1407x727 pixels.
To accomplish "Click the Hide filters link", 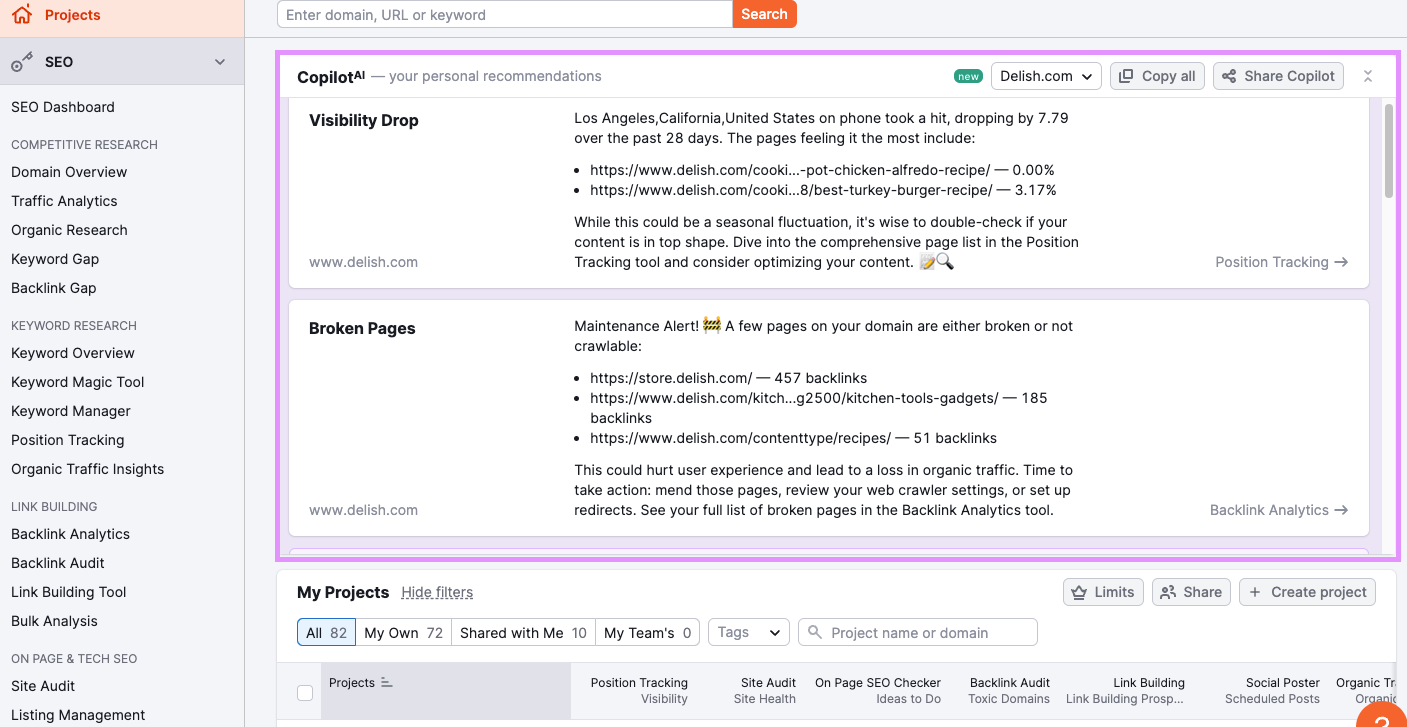I will [437, 592].
